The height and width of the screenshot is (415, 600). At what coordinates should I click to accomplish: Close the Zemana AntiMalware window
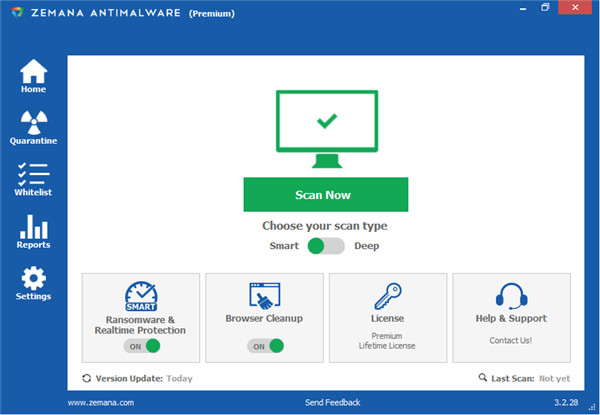pos(575,7)
